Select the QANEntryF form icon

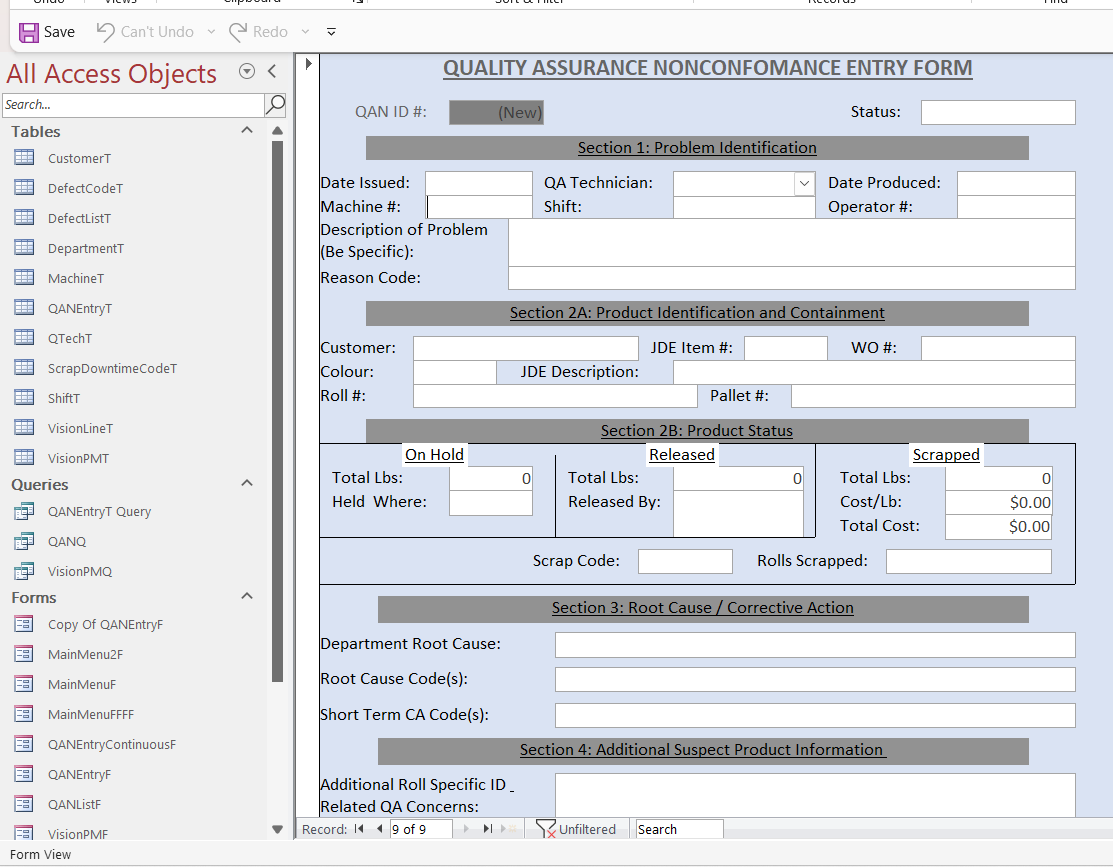[24, 773]
